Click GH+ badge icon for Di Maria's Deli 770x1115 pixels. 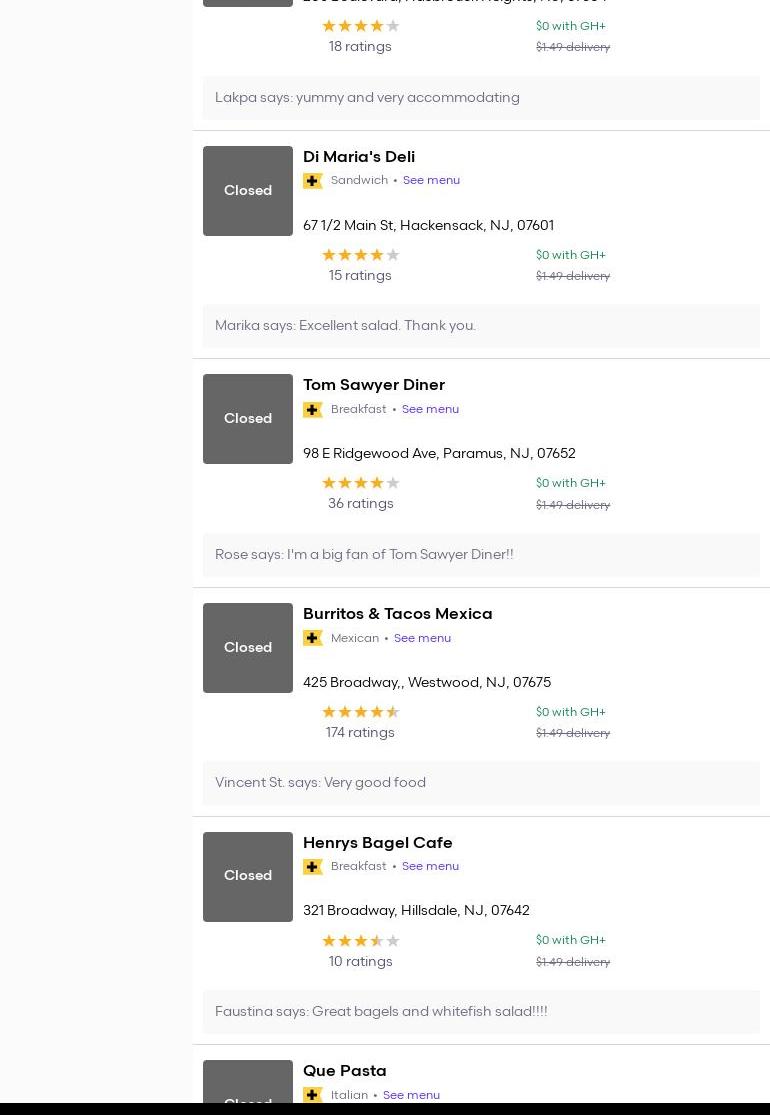313,181
